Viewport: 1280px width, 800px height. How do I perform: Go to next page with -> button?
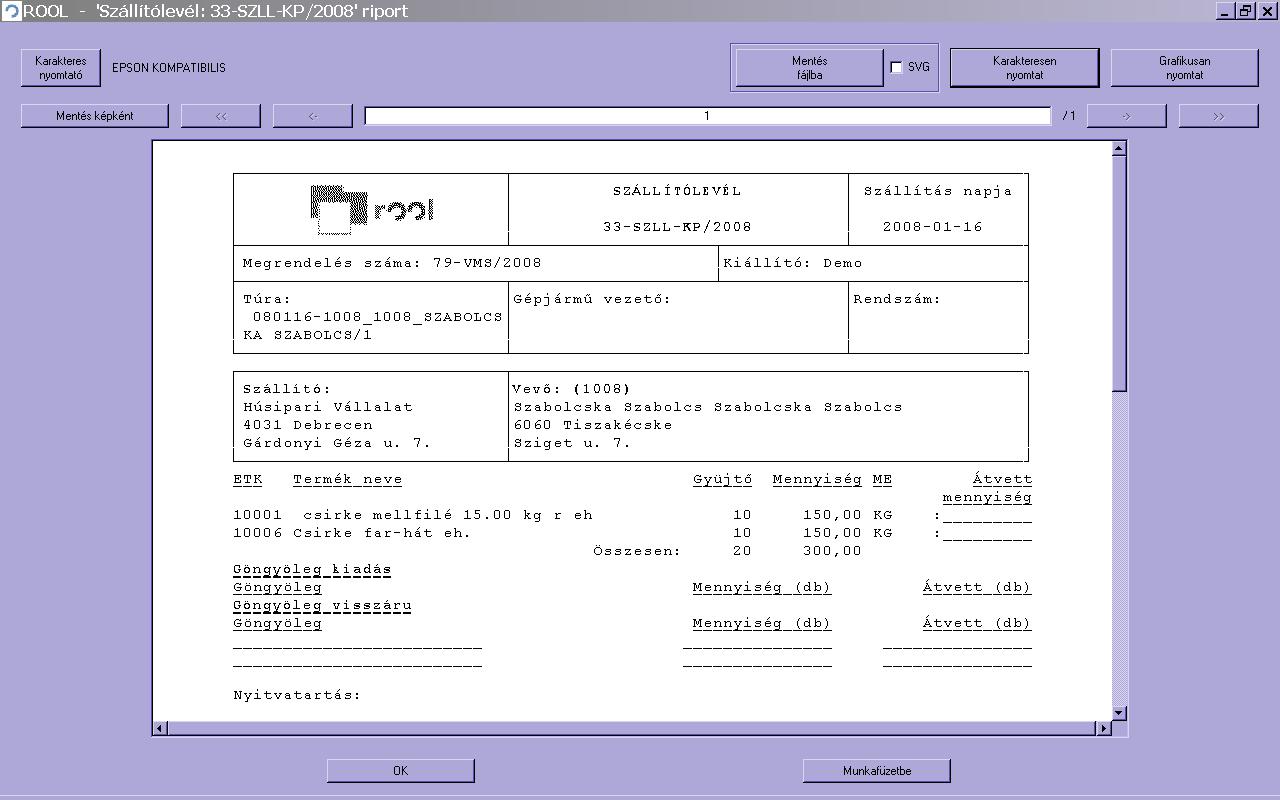pos(1126,116)
